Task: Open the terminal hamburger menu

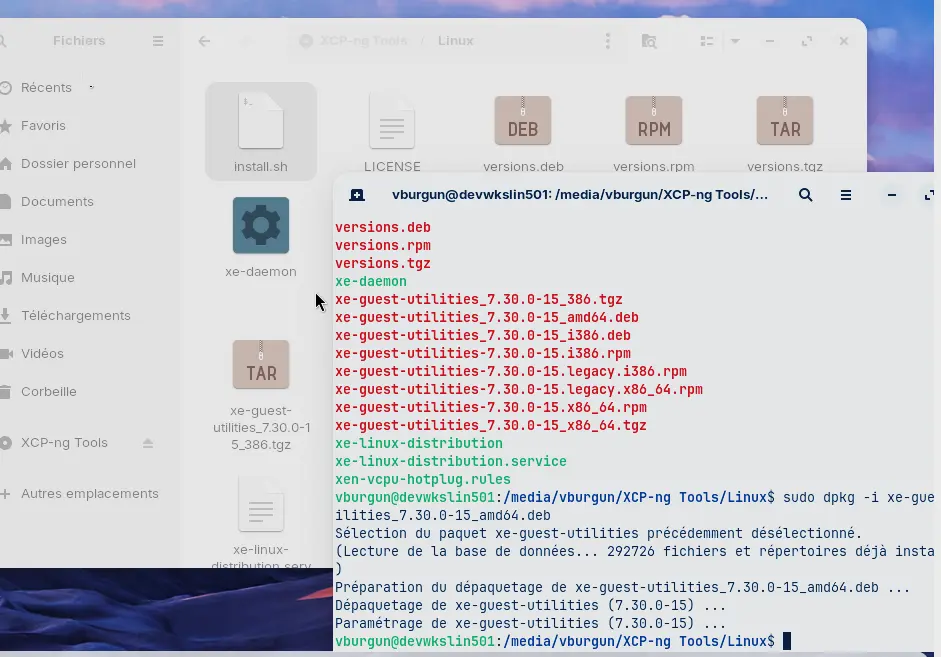Action: click(x=846, y=195)
